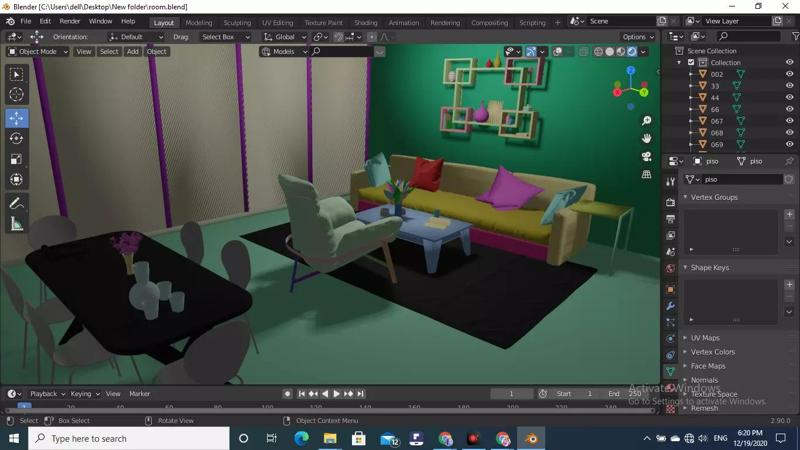Switch to the Modeling workspace tab
Image resolution: width=800 pixels, height=450 pixels.
[198, 22]
